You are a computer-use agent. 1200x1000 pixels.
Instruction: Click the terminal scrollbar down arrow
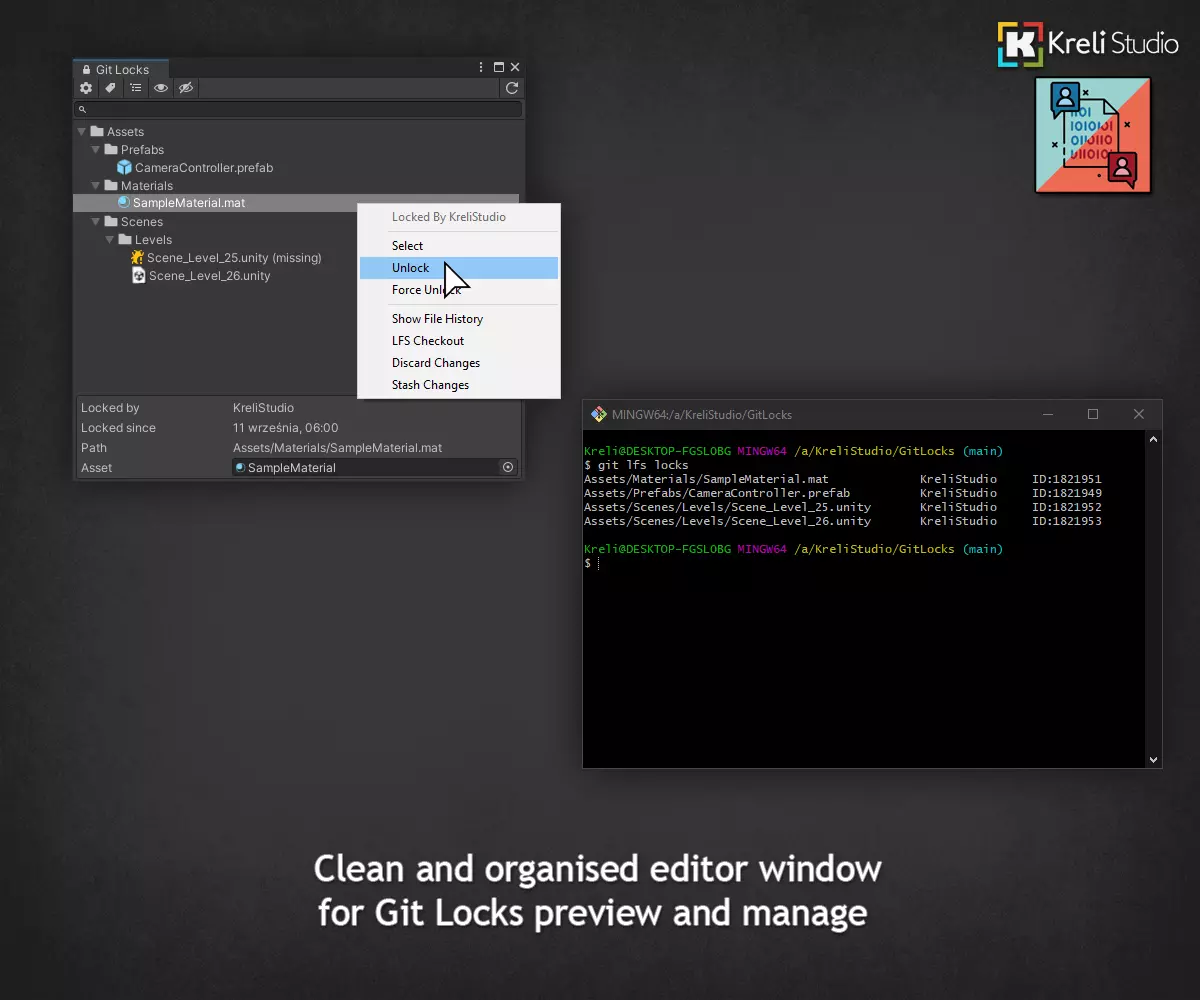1153,760
